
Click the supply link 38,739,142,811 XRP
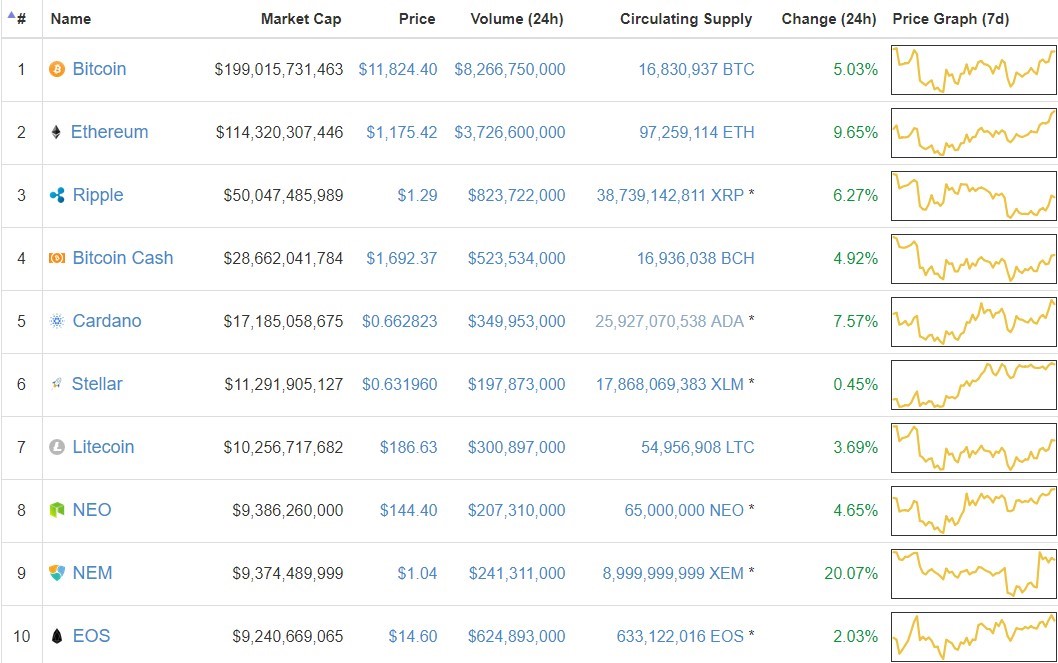click(x=670, y=196)
